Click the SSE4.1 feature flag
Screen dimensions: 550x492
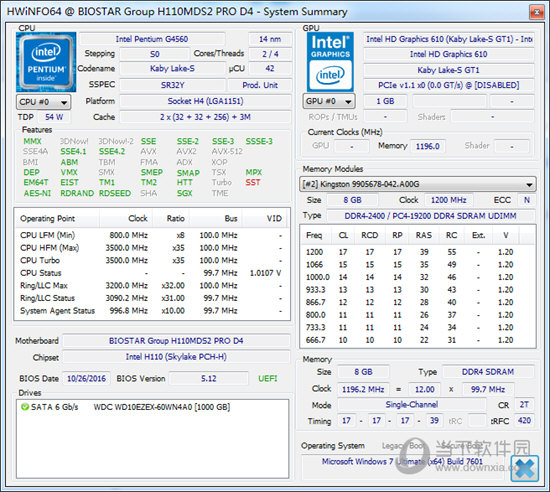pos(73,151)
